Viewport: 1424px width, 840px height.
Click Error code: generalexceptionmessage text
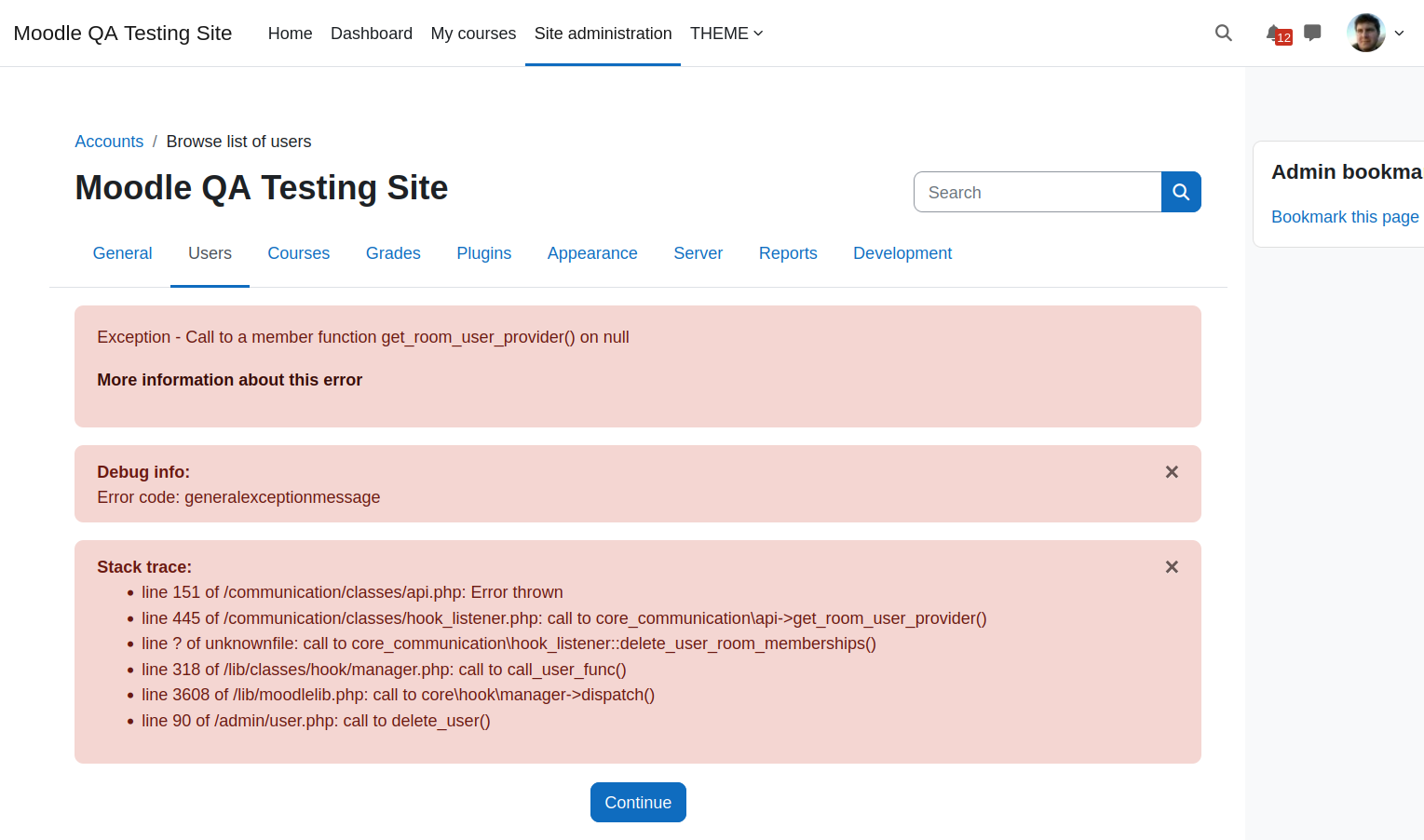pyautogui.click(x=238, y=497)
